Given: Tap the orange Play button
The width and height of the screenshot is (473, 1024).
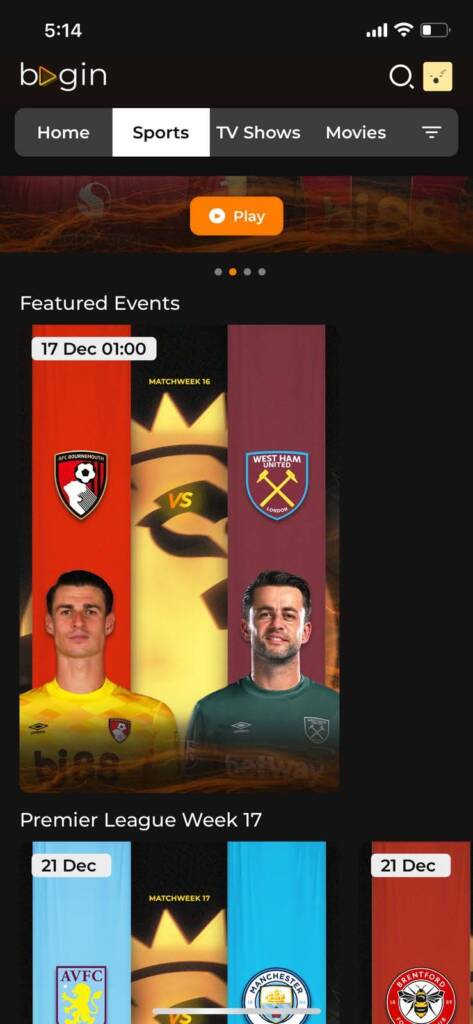Looking at the screenshot, I should point(236,216).
